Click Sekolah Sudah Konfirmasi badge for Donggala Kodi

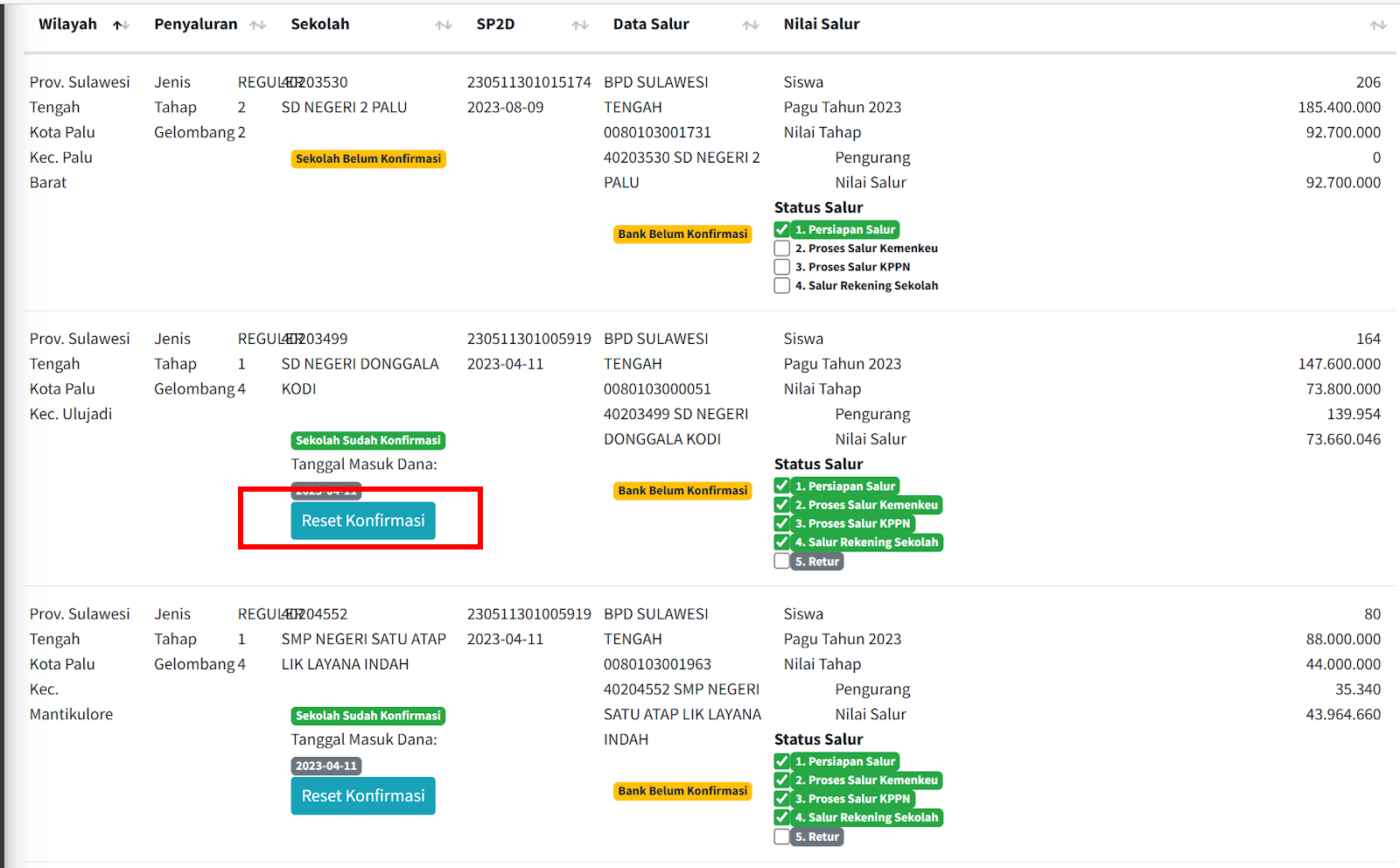tap(368, 440)
